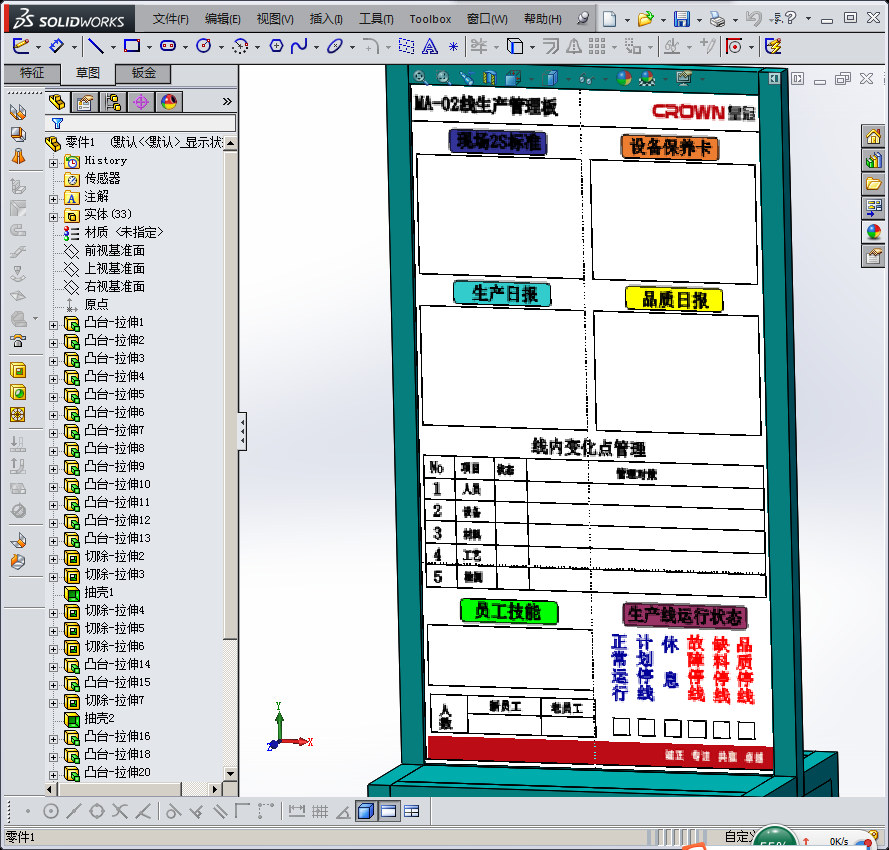This screenshot has width=889, height=850.
Task: Select the Arc sketch tool
Action: tap(240, 46)
